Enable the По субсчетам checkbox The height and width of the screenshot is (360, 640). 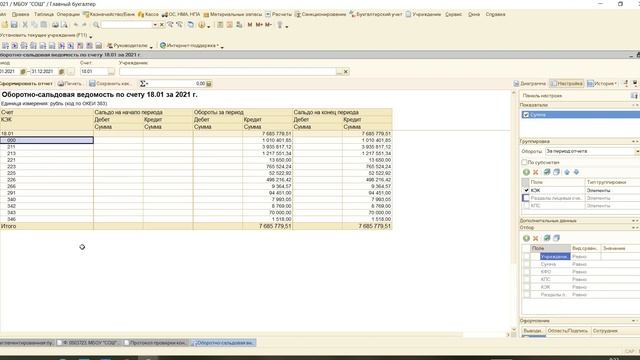[x=524, y=162]
